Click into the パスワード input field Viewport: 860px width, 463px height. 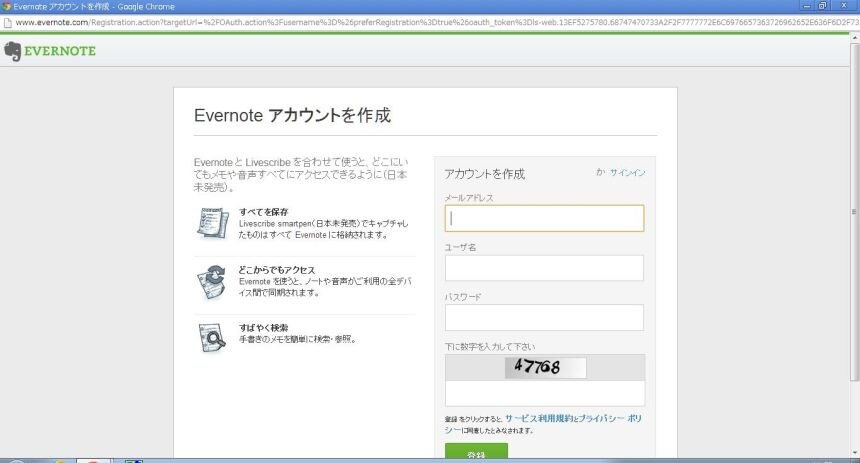(544, 318)
